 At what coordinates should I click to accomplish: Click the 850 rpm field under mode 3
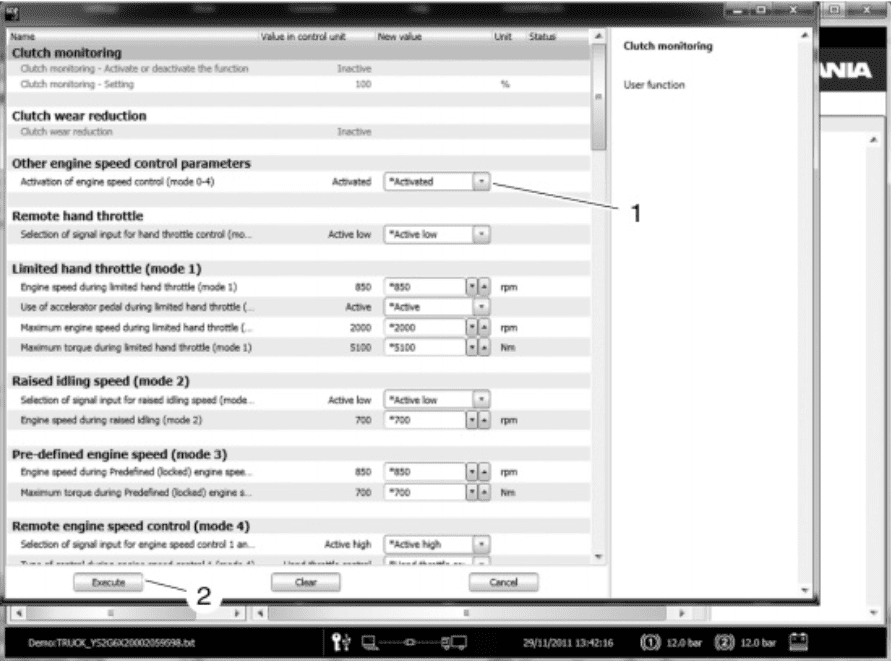[x=425, y=473]
